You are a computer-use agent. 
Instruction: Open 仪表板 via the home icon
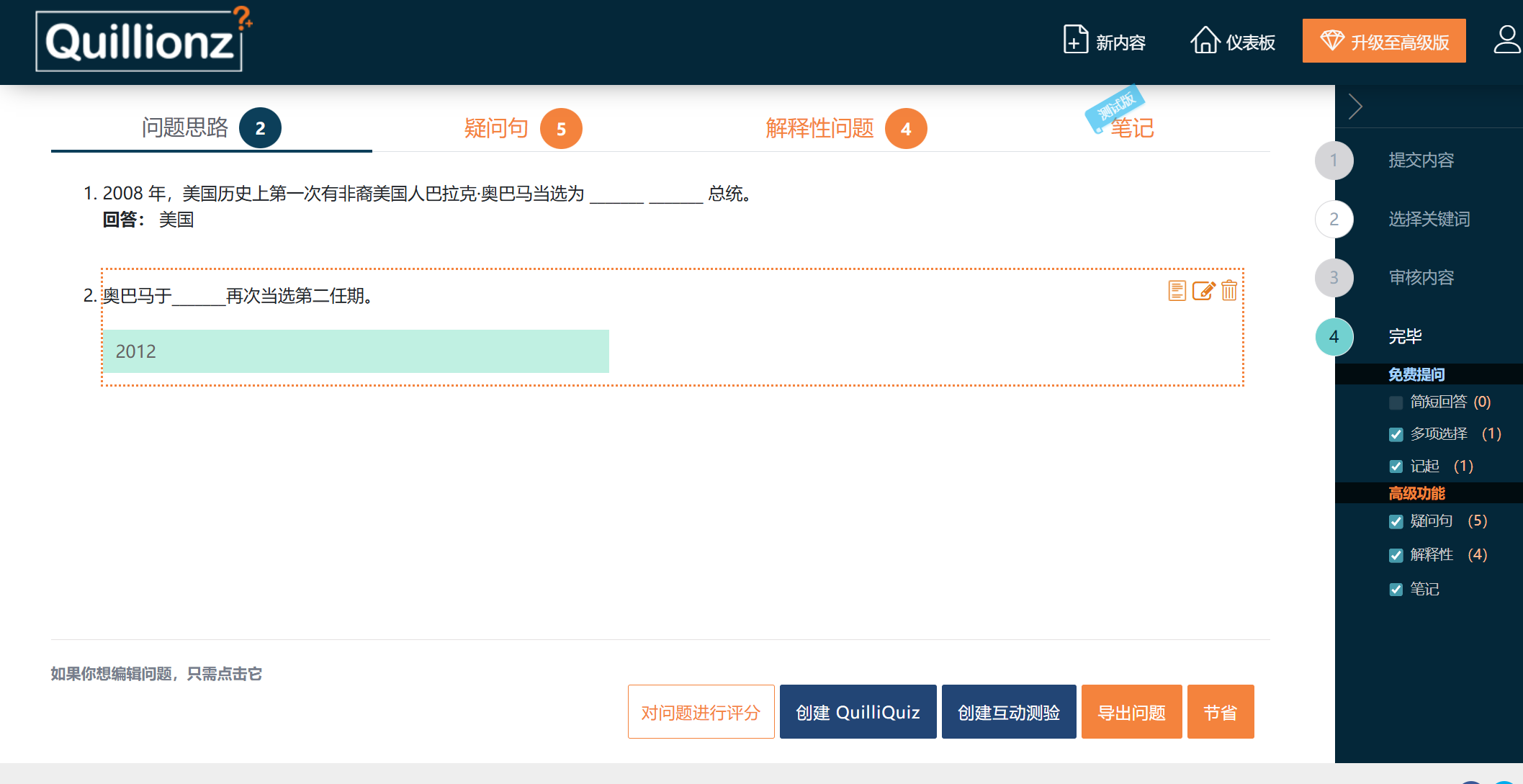point(1204,41)
